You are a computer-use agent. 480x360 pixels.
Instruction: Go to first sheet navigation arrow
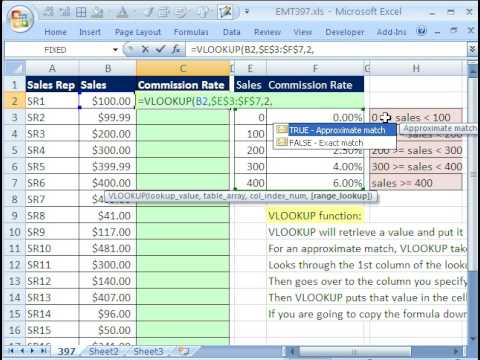point(11,351)
